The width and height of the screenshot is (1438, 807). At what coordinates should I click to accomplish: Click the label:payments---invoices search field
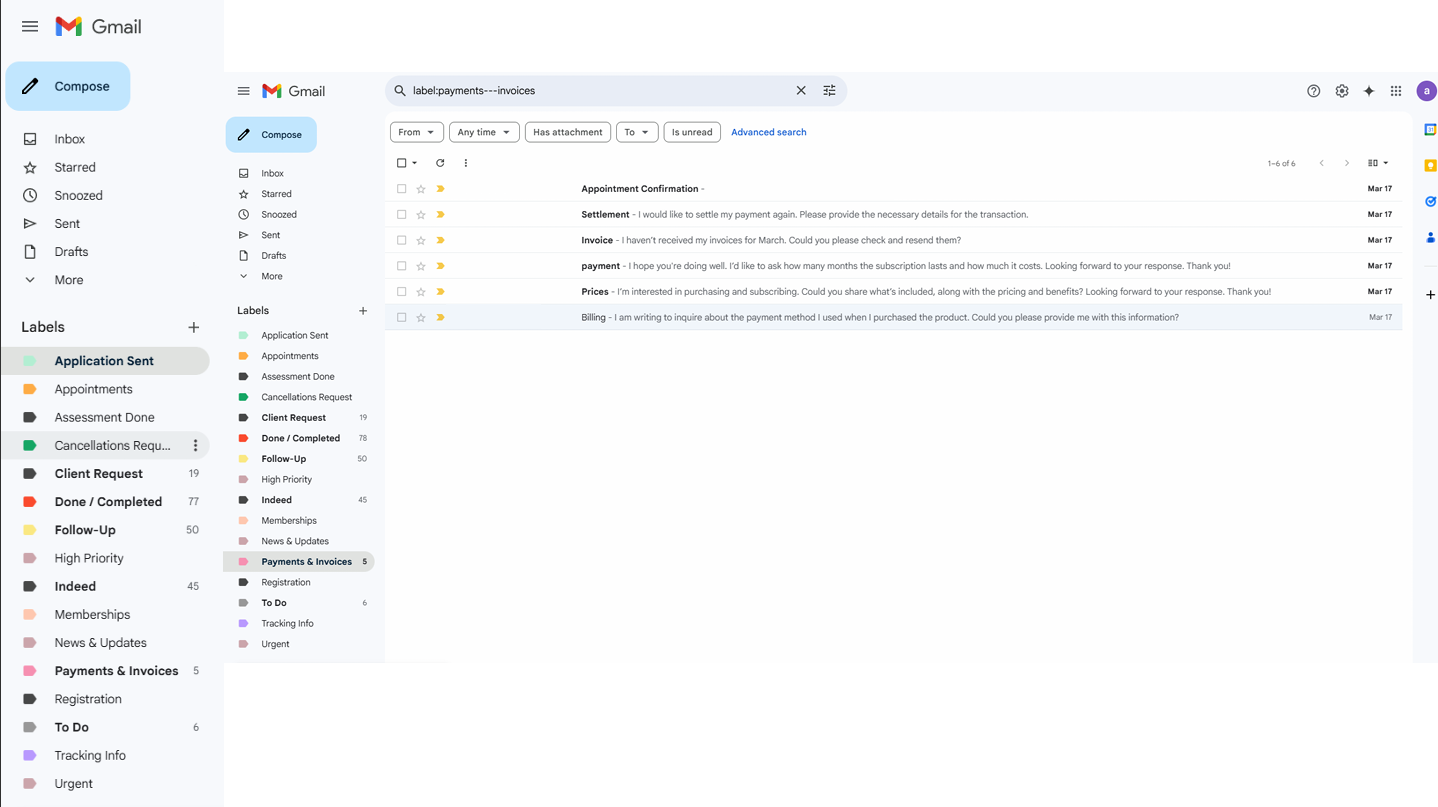[600, 91]
